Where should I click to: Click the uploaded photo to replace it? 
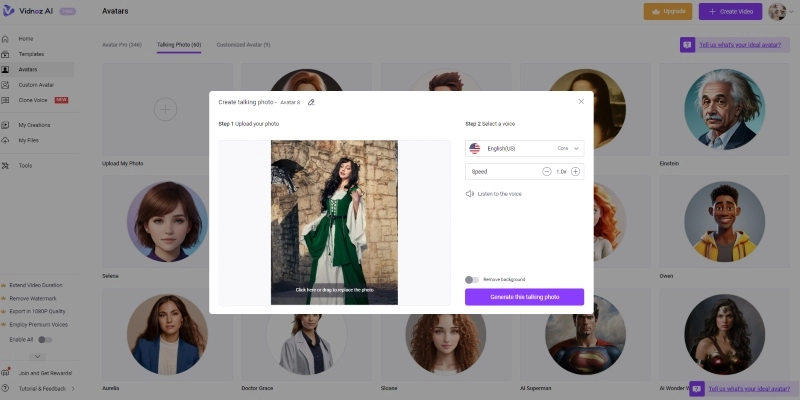334,222
